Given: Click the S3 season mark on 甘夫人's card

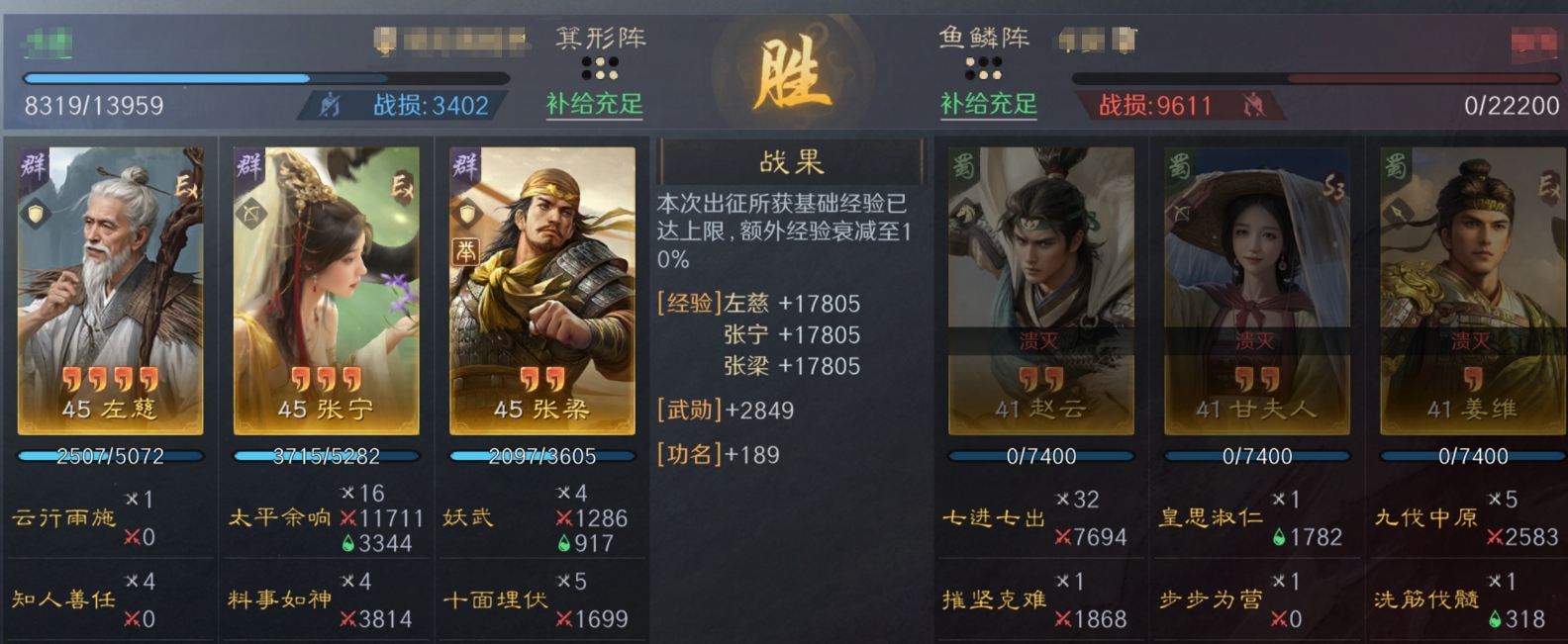Looking at the screenshot, I should [1334, 187].
